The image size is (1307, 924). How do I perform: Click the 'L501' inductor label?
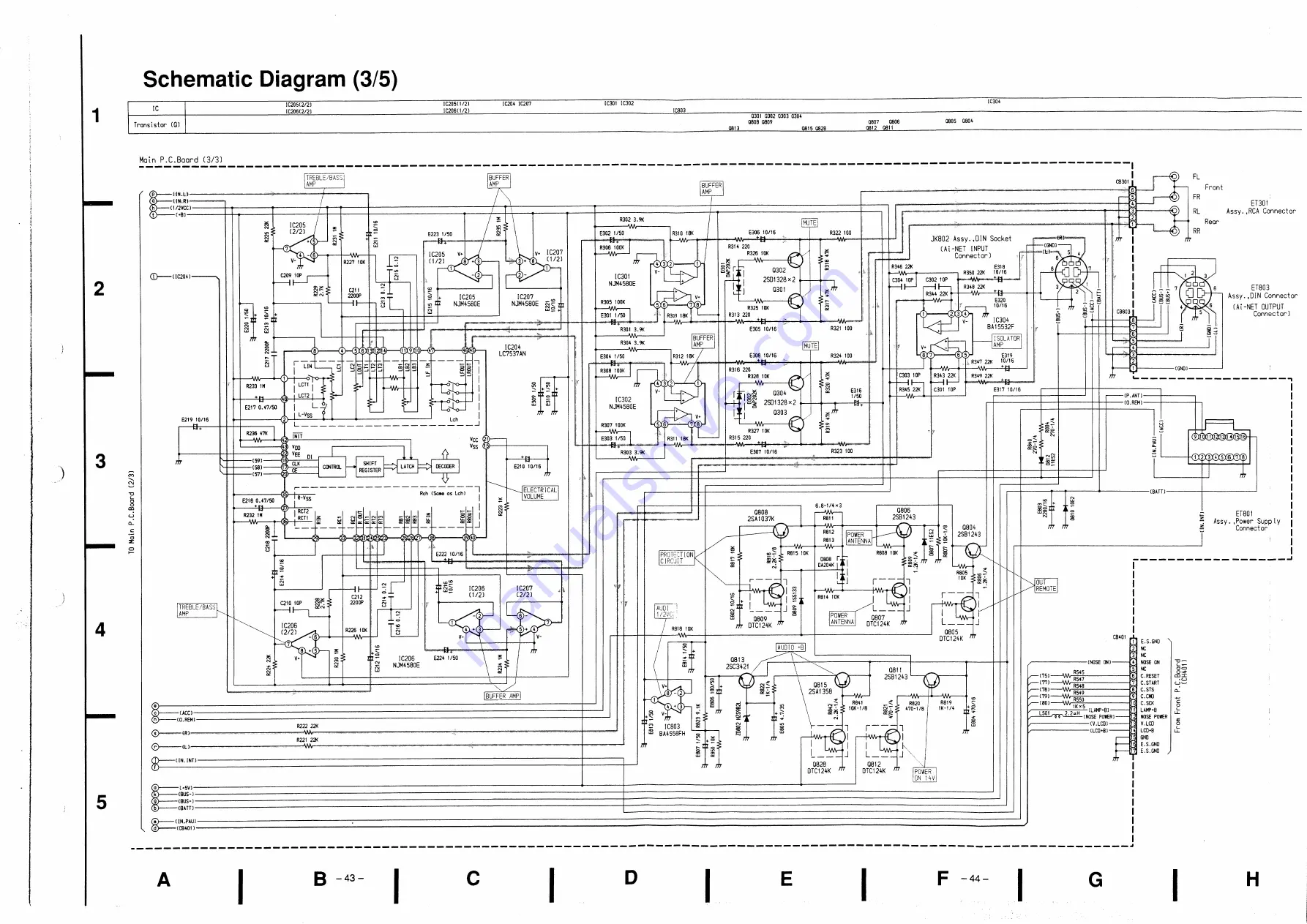1045,713
